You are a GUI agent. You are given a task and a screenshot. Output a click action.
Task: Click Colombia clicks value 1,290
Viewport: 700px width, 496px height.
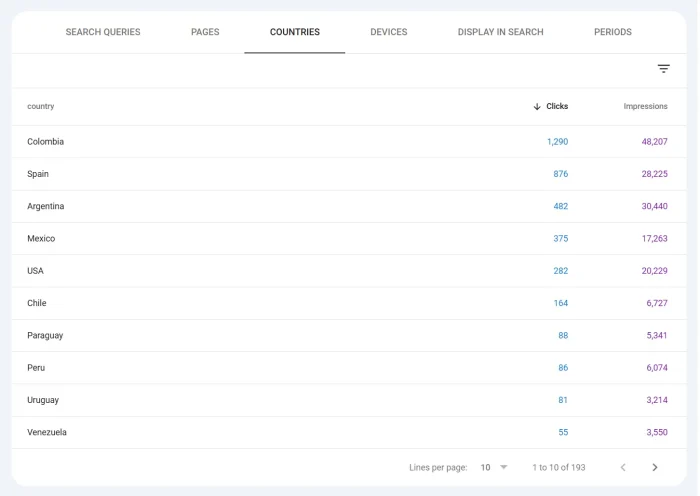558,142
